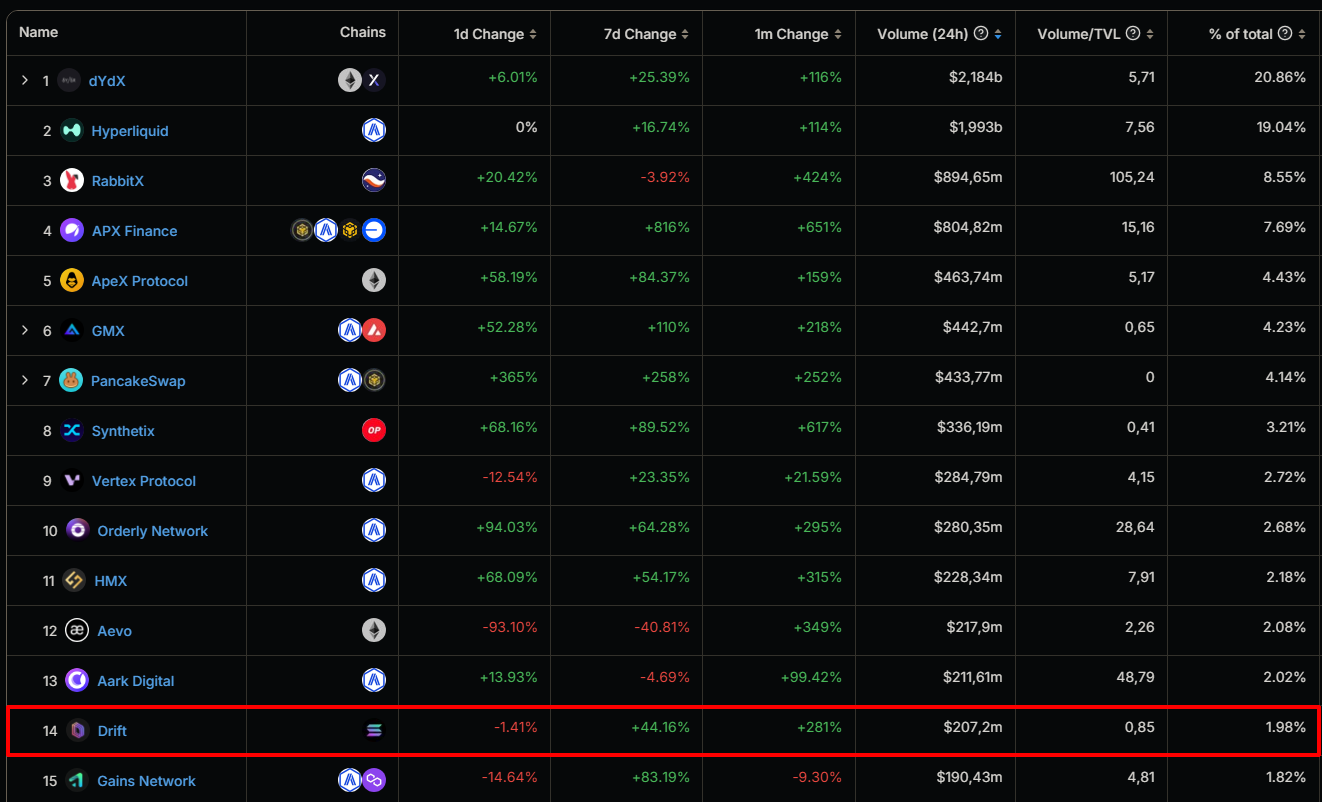Click the BNB Chain icon in the APX Finance row
This screenshot has width=1322, height=802.
coord(350,230)
